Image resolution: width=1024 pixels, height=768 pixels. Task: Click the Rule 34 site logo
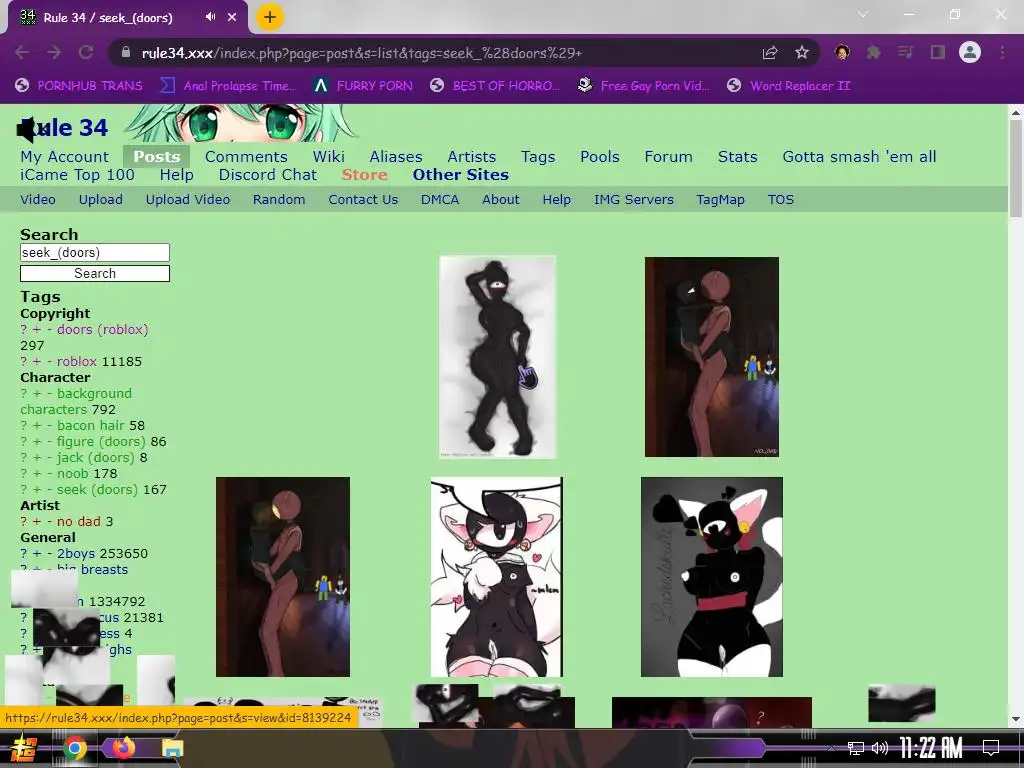click(64, 128)
